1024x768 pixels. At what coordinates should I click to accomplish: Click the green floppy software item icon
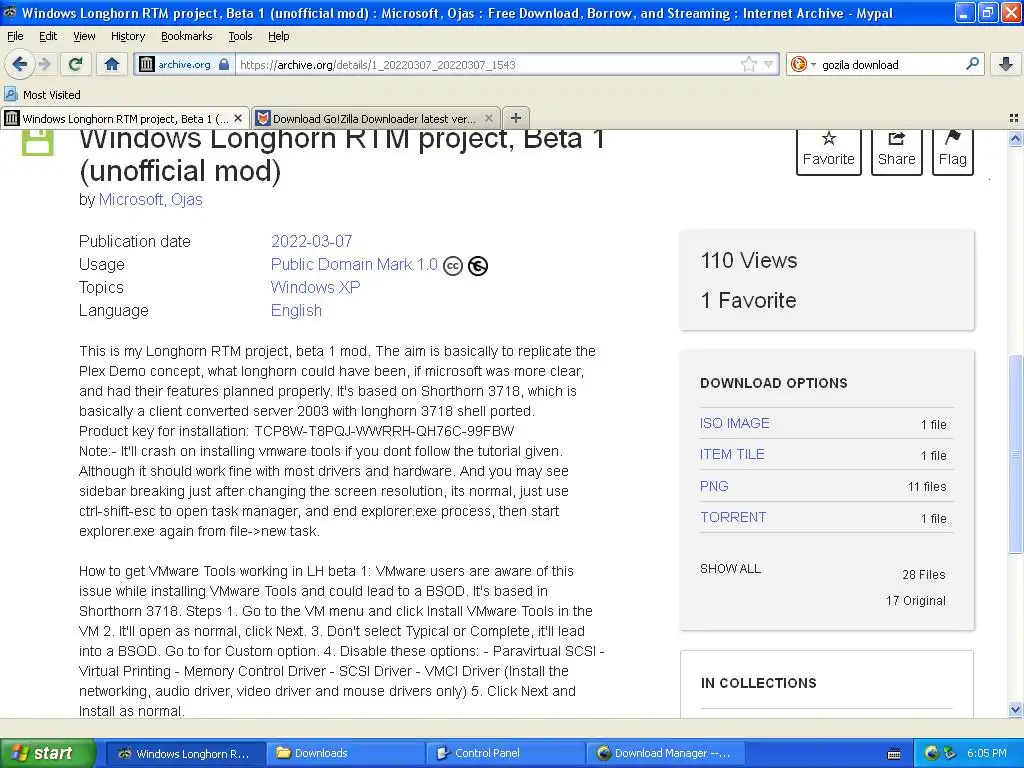point(38,142)
